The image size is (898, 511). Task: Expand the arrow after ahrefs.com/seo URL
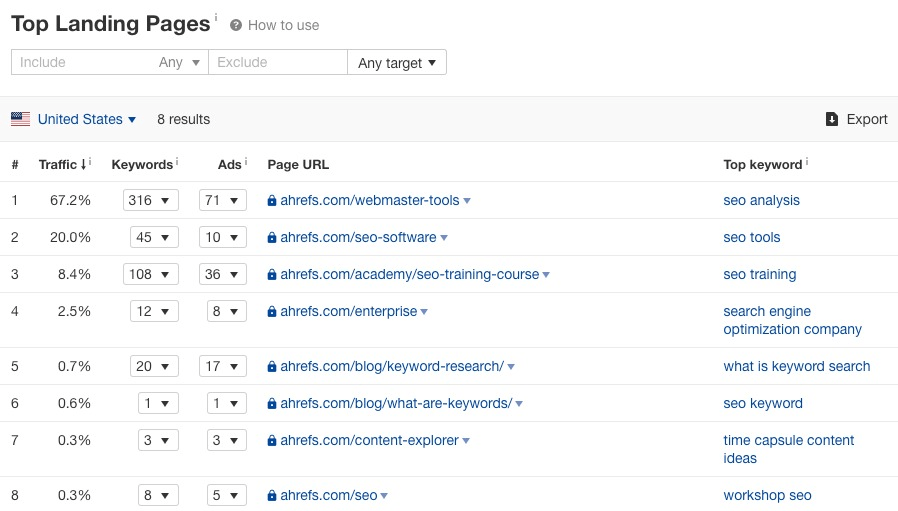point(384,496)
